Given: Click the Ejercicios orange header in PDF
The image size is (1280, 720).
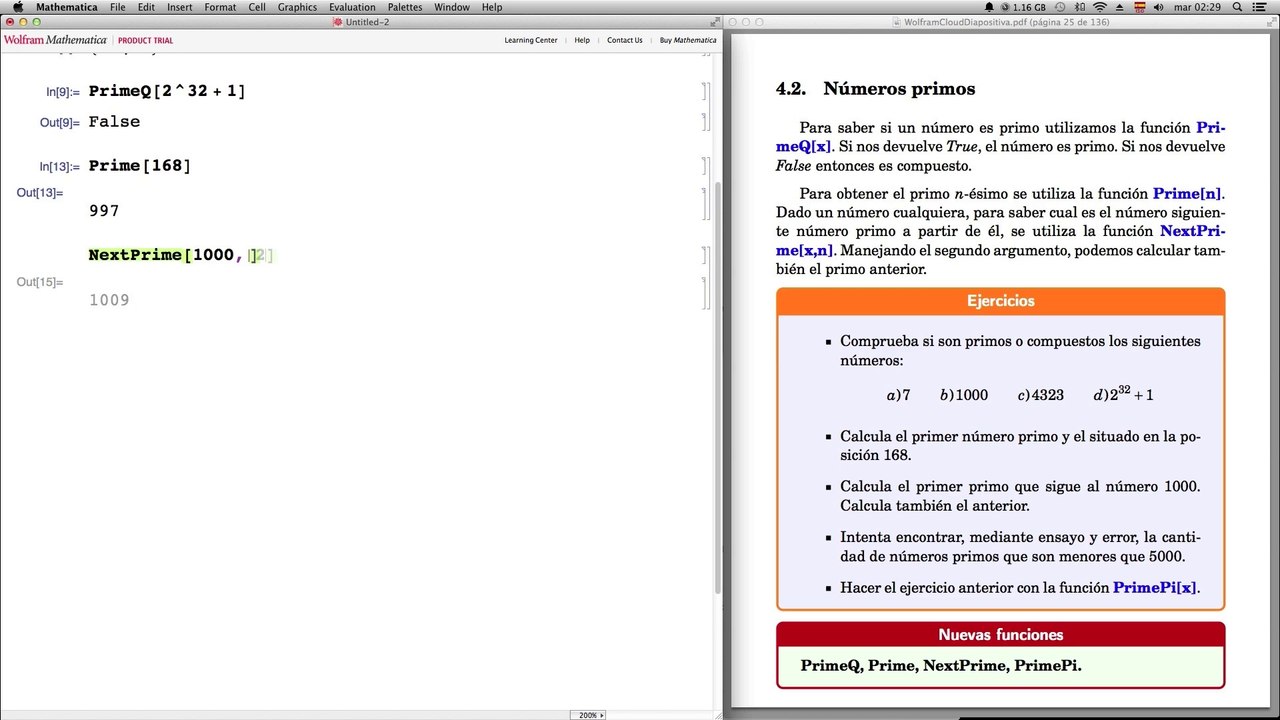Looking at the screenshot, I should click(x=1001, y=301).
